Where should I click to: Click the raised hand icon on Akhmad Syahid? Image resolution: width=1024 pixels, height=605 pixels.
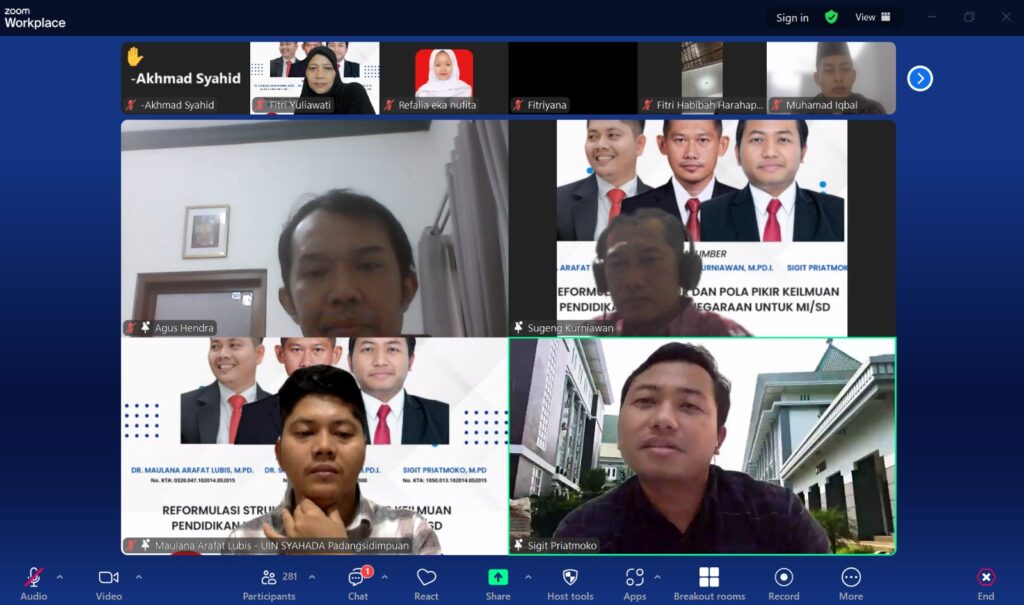pos(135,56)
